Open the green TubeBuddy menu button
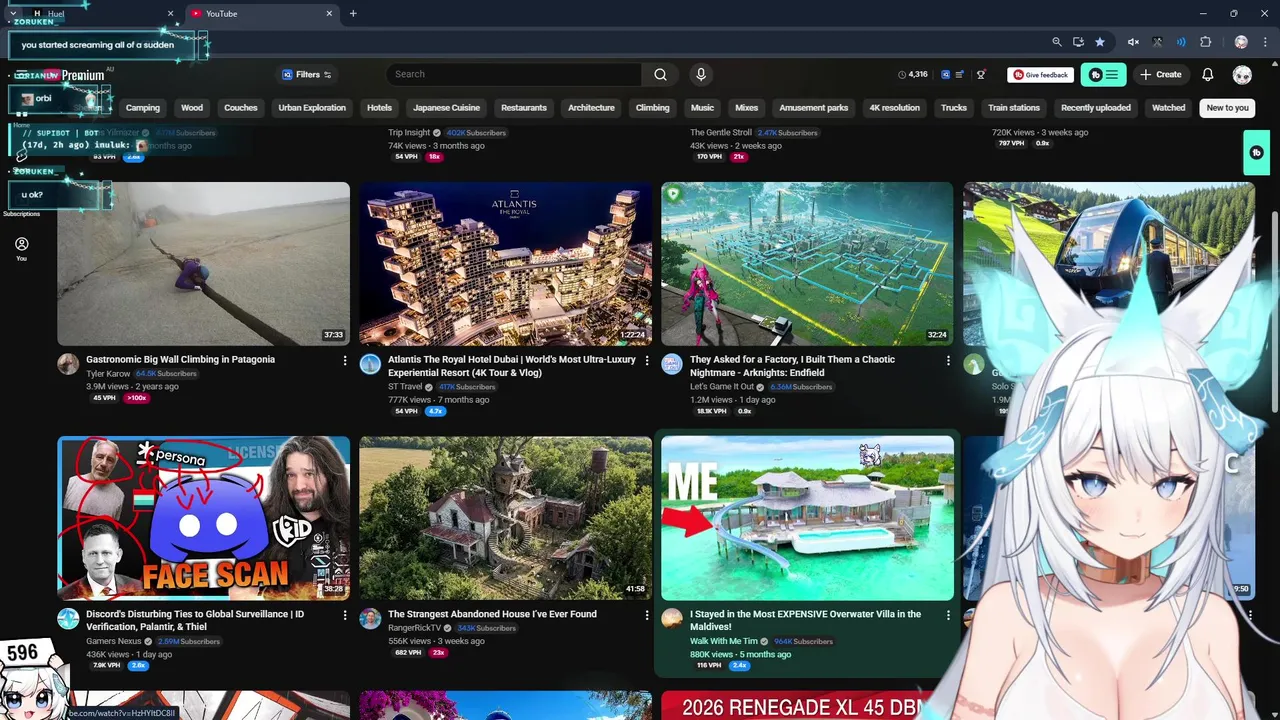Image resolution: width=1280 pixels, height=720 pixels. click(1104, 75)
